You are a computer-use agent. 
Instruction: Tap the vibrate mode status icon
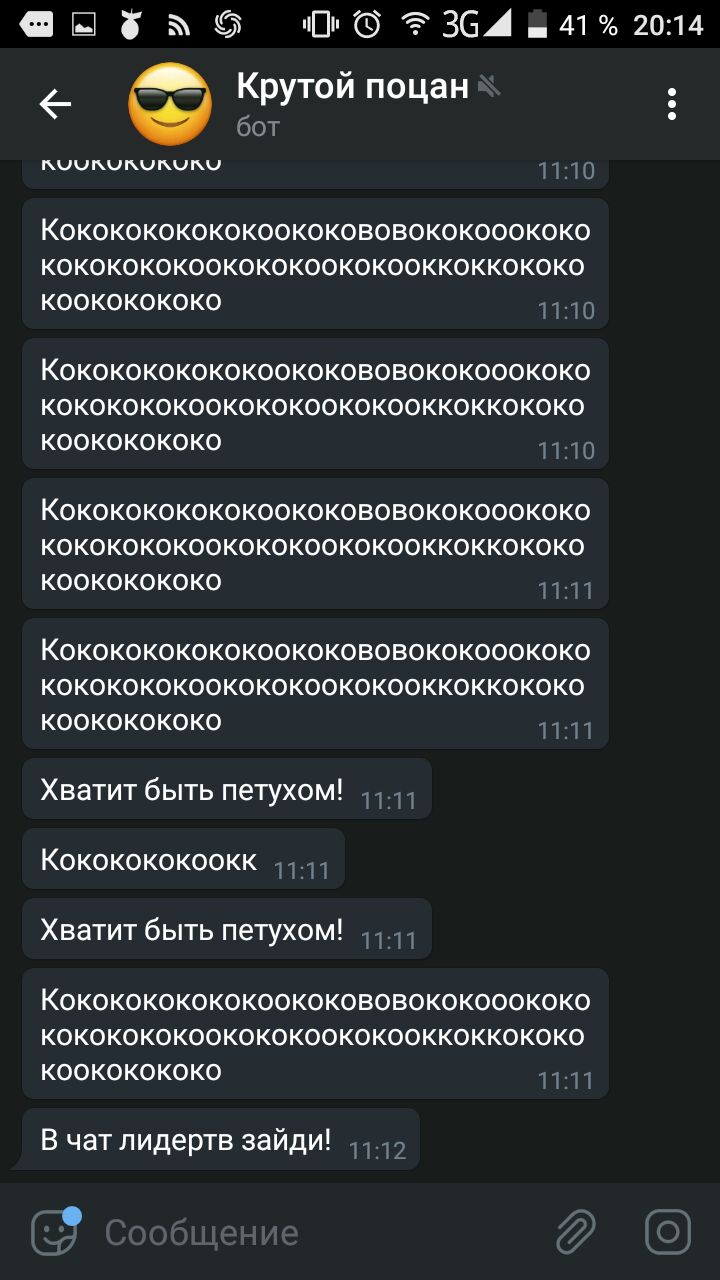click(320, 23)
